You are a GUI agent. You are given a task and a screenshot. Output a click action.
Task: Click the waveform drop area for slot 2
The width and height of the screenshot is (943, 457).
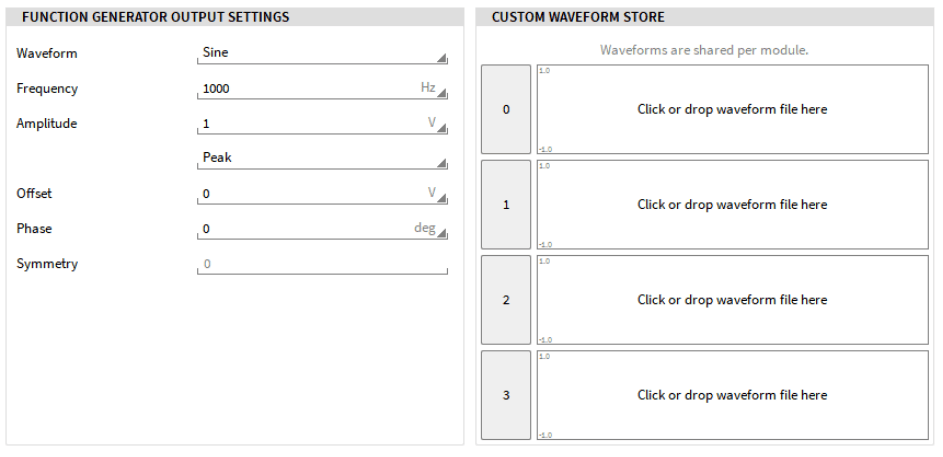(732, 300)
